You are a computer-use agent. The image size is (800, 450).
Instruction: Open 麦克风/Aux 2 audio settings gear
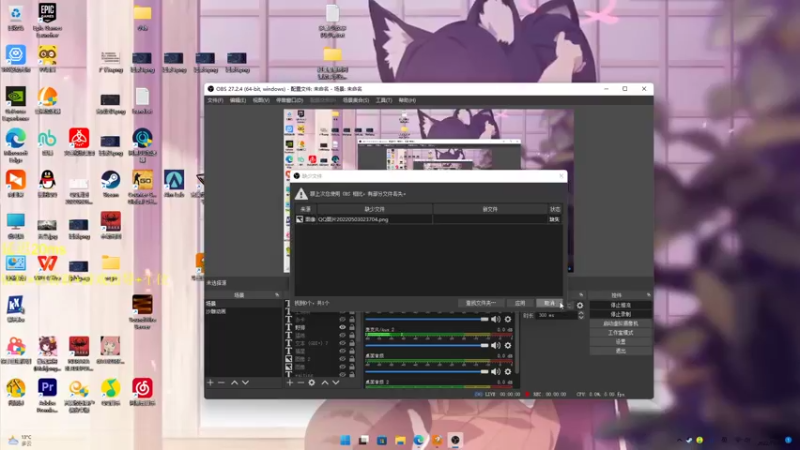point(508,345)
